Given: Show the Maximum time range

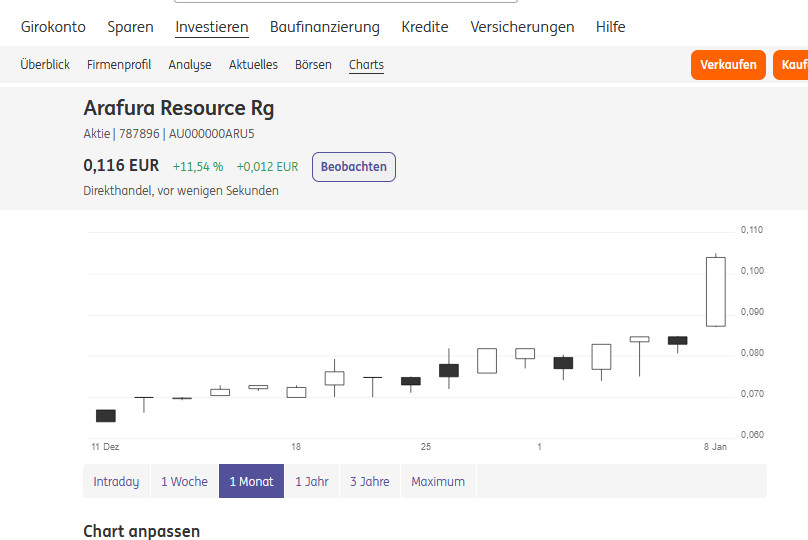Looking at the screenshot, I should (x=438, y=481).
